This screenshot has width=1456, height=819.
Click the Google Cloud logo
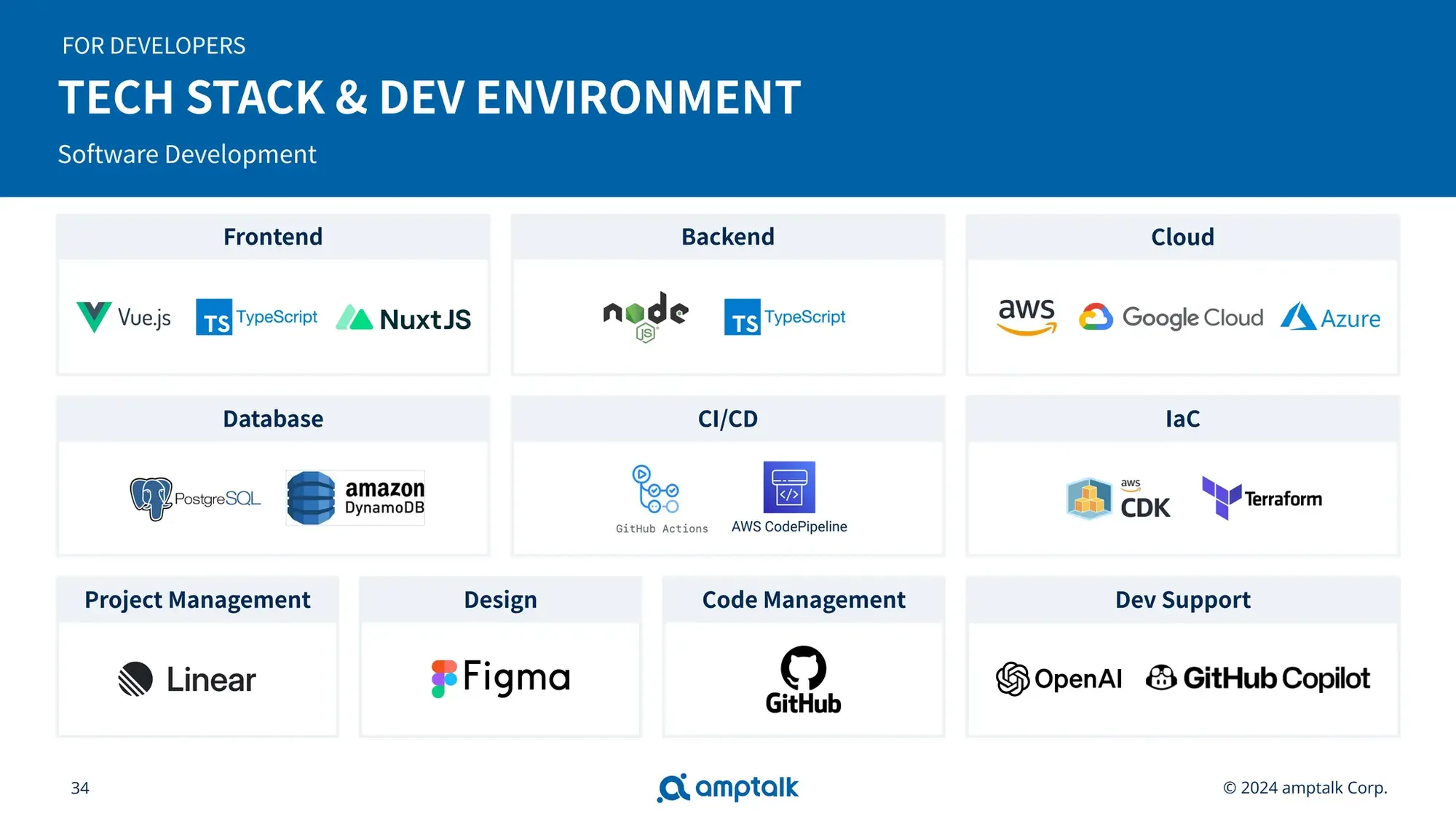tap(1171, 317)
